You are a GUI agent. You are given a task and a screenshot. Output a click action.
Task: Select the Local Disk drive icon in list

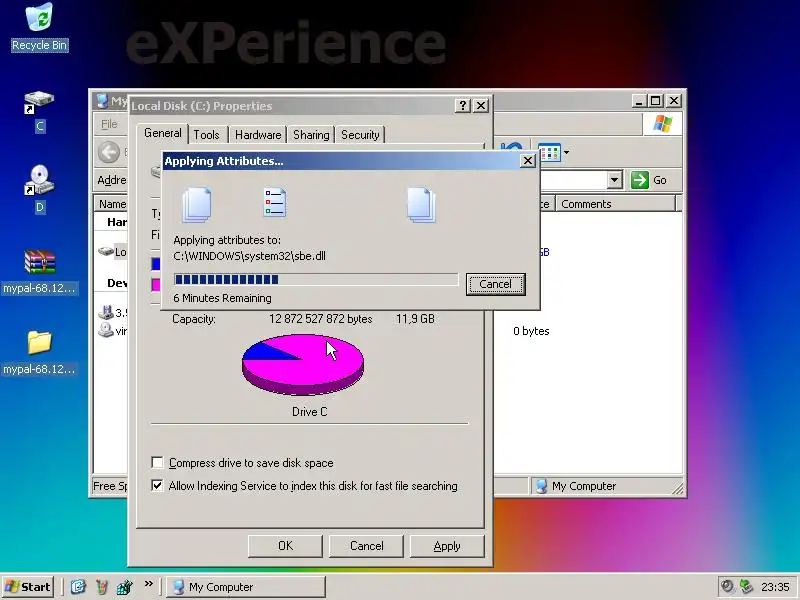(x=106, y=252)
